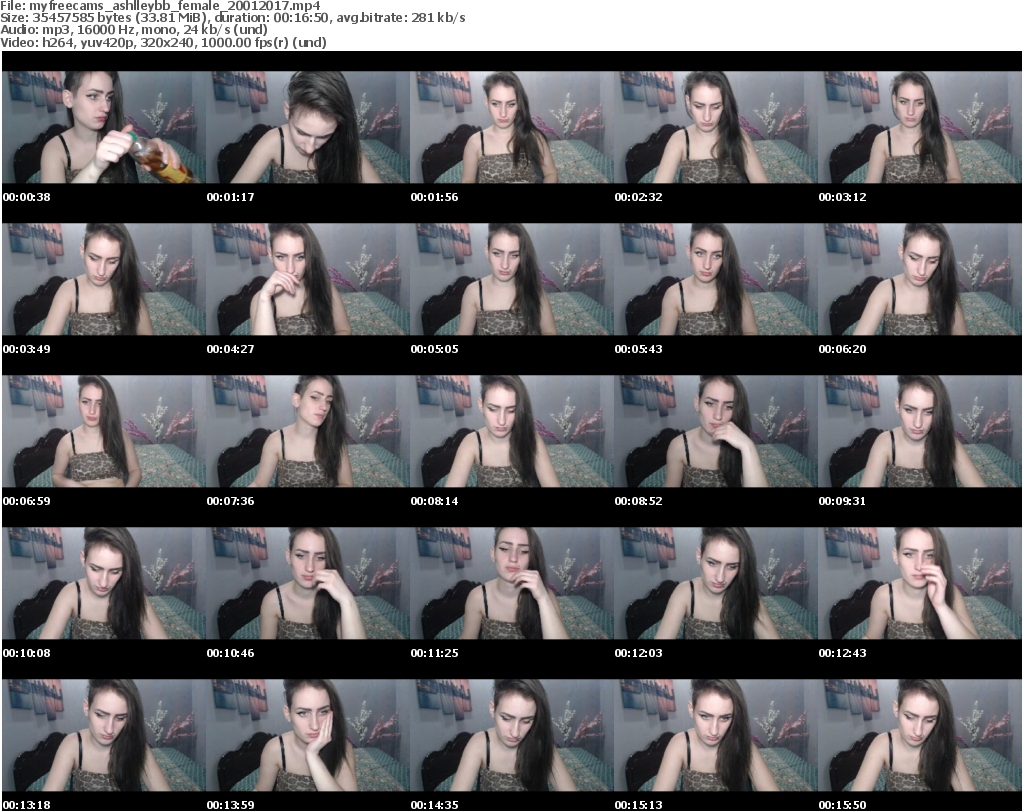This screenshot has width=1024, height=811.
Task: Click the timestamp text 00:02:32
Action: 638,197
